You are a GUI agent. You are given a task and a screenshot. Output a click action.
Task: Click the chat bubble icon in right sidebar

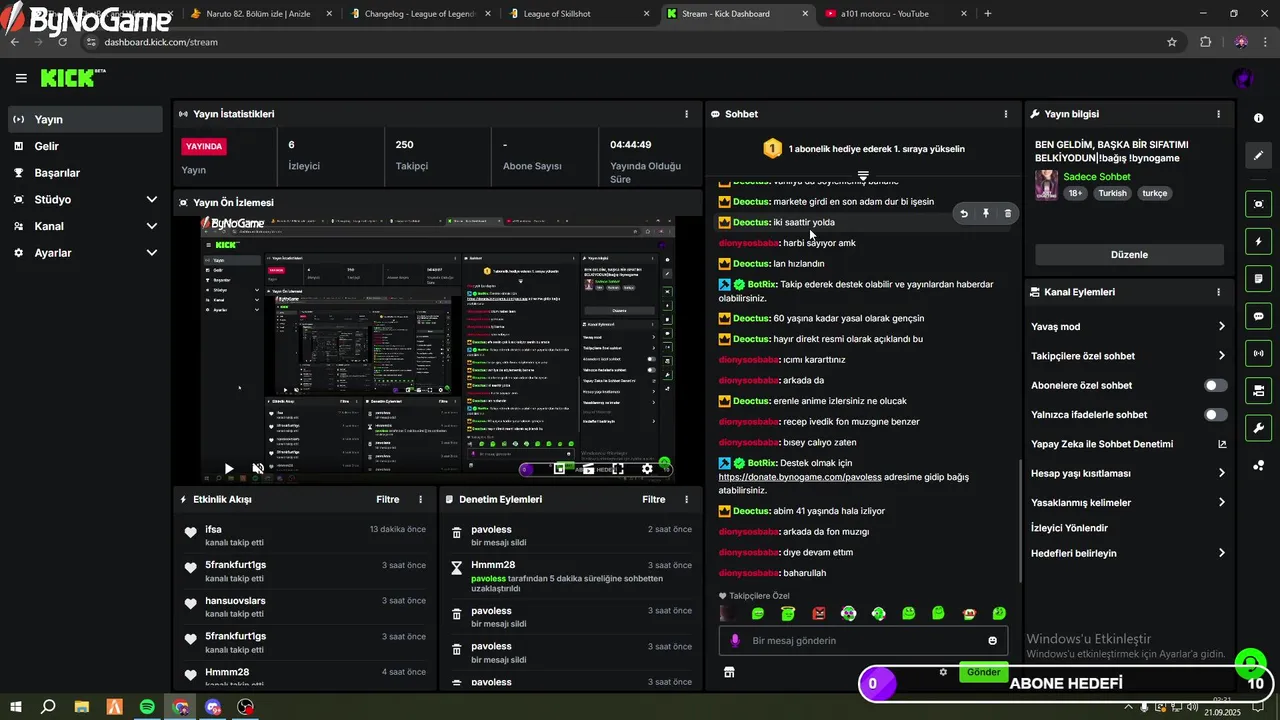click(x=1258, y=316)
